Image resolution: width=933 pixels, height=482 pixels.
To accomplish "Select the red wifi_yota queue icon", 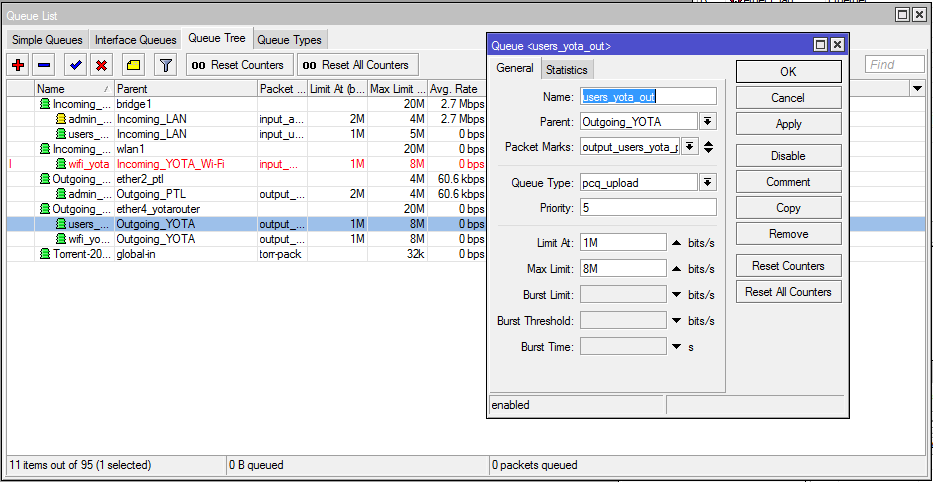I will (61, 164).
